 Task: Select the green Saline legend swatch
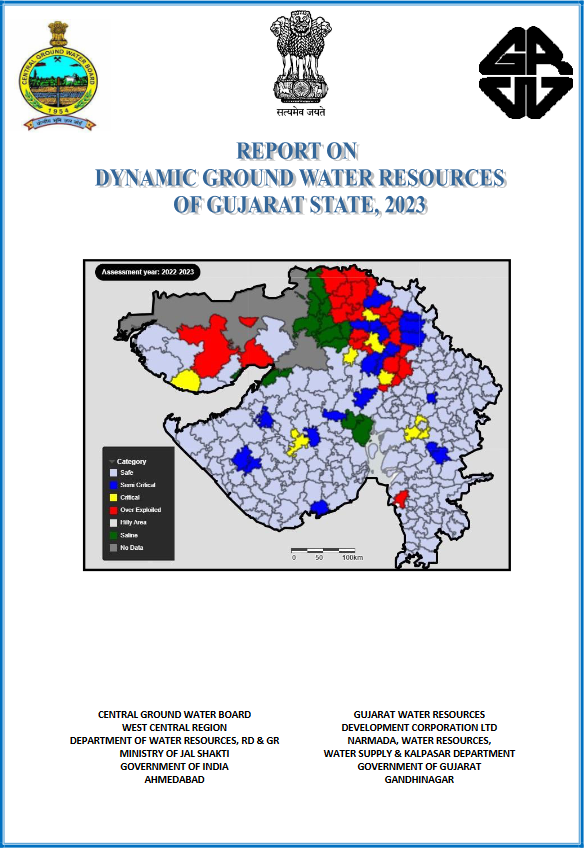(113, 536)
